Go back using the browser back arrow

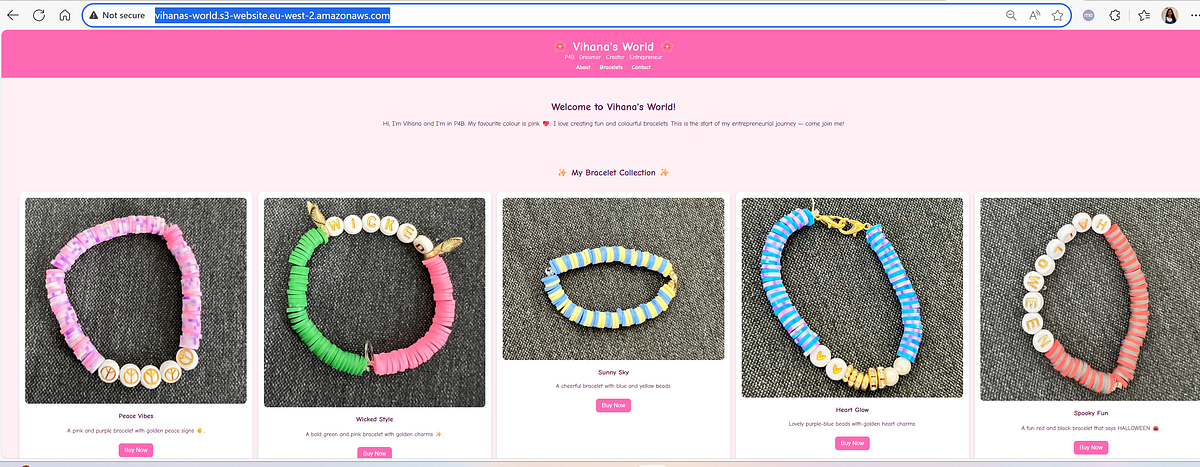pyautogui.click(x=13, y=15)
